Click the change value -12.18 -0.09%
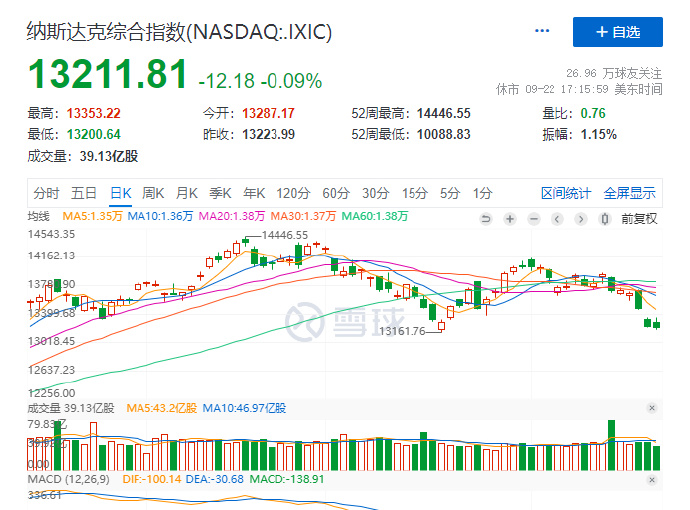The width and height of the screenshot is (690, 510). pos(260,81)
